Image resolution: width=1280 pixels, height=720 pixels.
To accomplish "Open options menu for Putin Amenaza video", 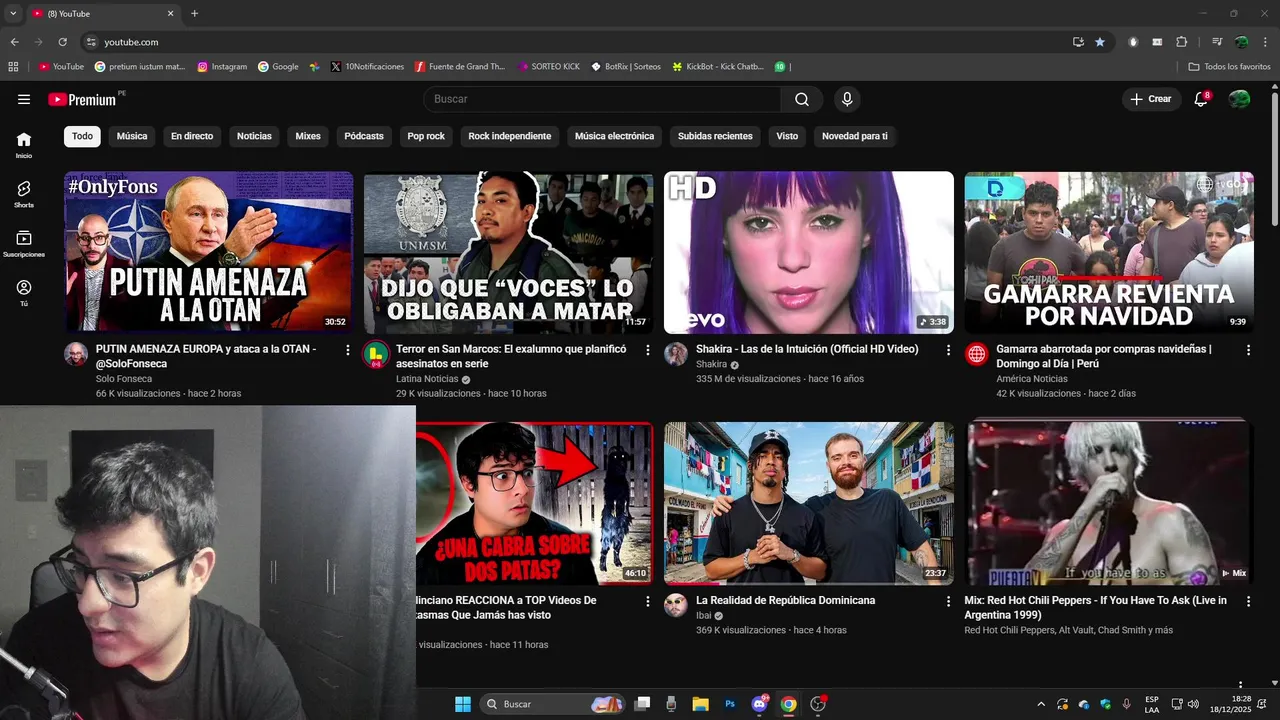I will (x=348, y=350).
